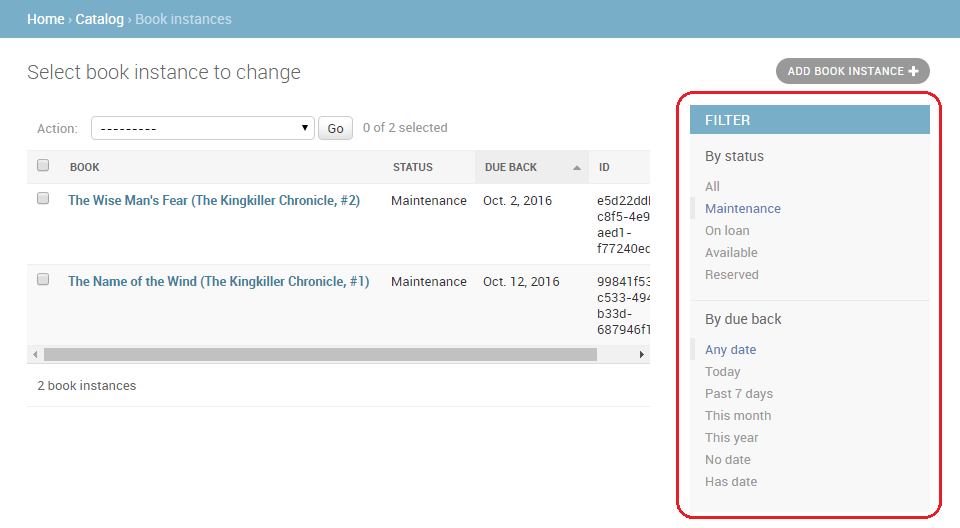Filter due back by This month

tap(738, 416)
